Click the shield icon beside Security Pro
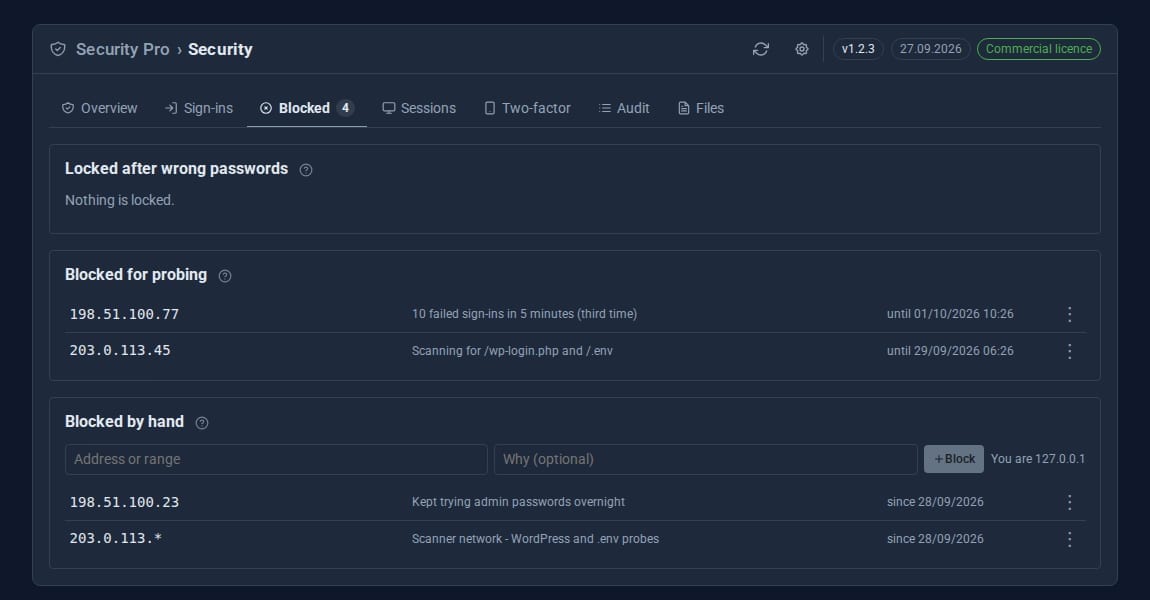Image resolution: width=1150 pixels, height=600 pixels. (58, 49)
